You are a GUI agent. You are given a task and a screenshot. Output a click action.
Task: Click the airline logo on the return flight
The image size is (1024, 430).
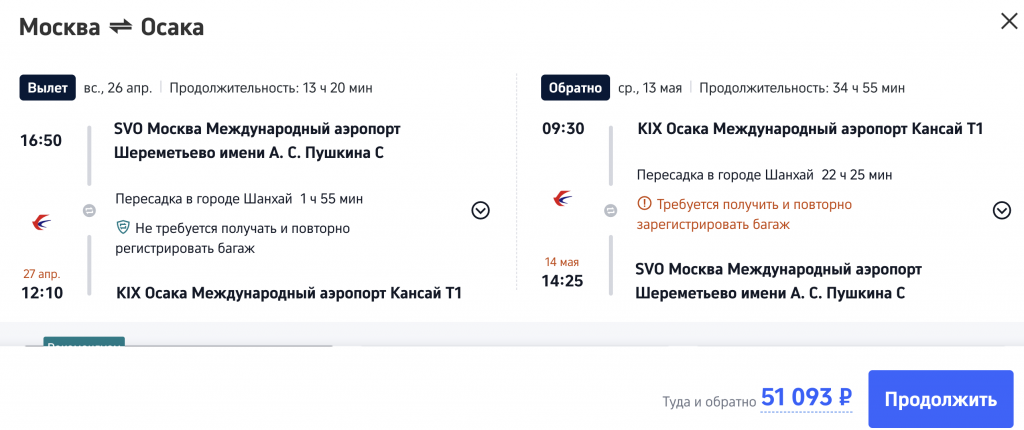563,199
